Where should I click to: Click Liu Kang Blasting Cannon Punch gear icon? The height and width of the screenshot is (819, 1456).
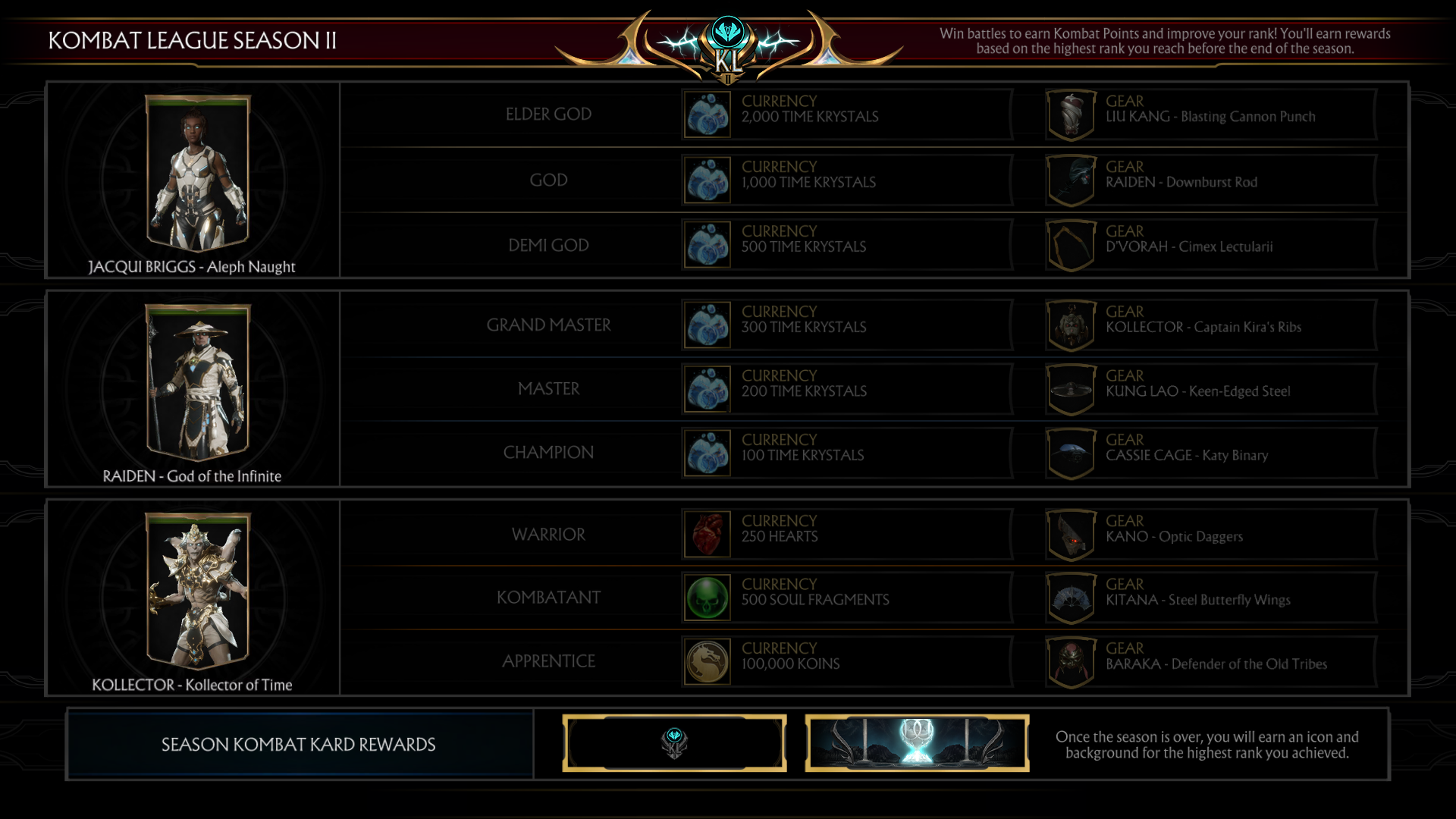[x=1072, y=115]
